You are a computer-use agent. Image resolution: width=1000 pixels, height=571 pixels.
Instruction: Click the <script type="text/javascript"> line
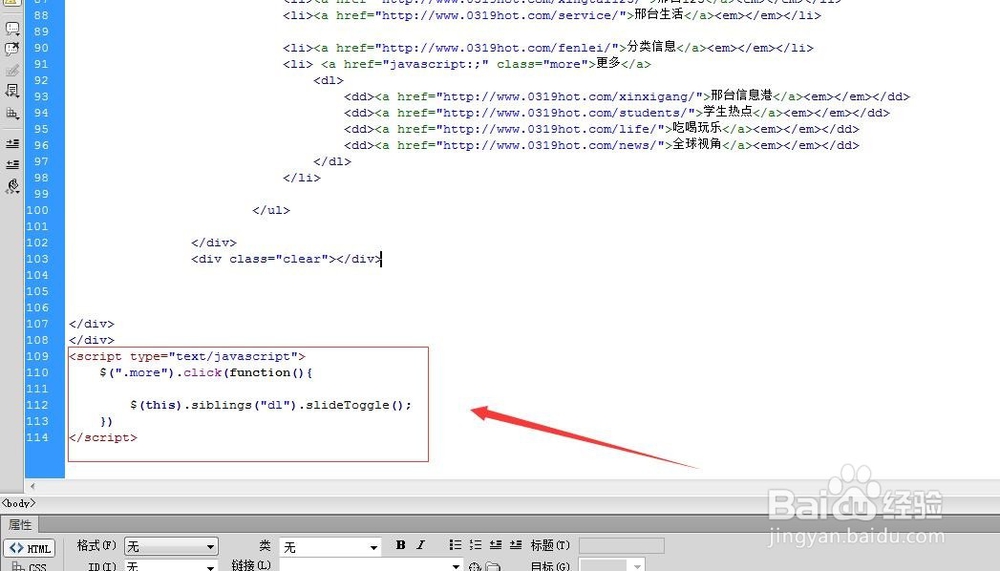[187, 357]
